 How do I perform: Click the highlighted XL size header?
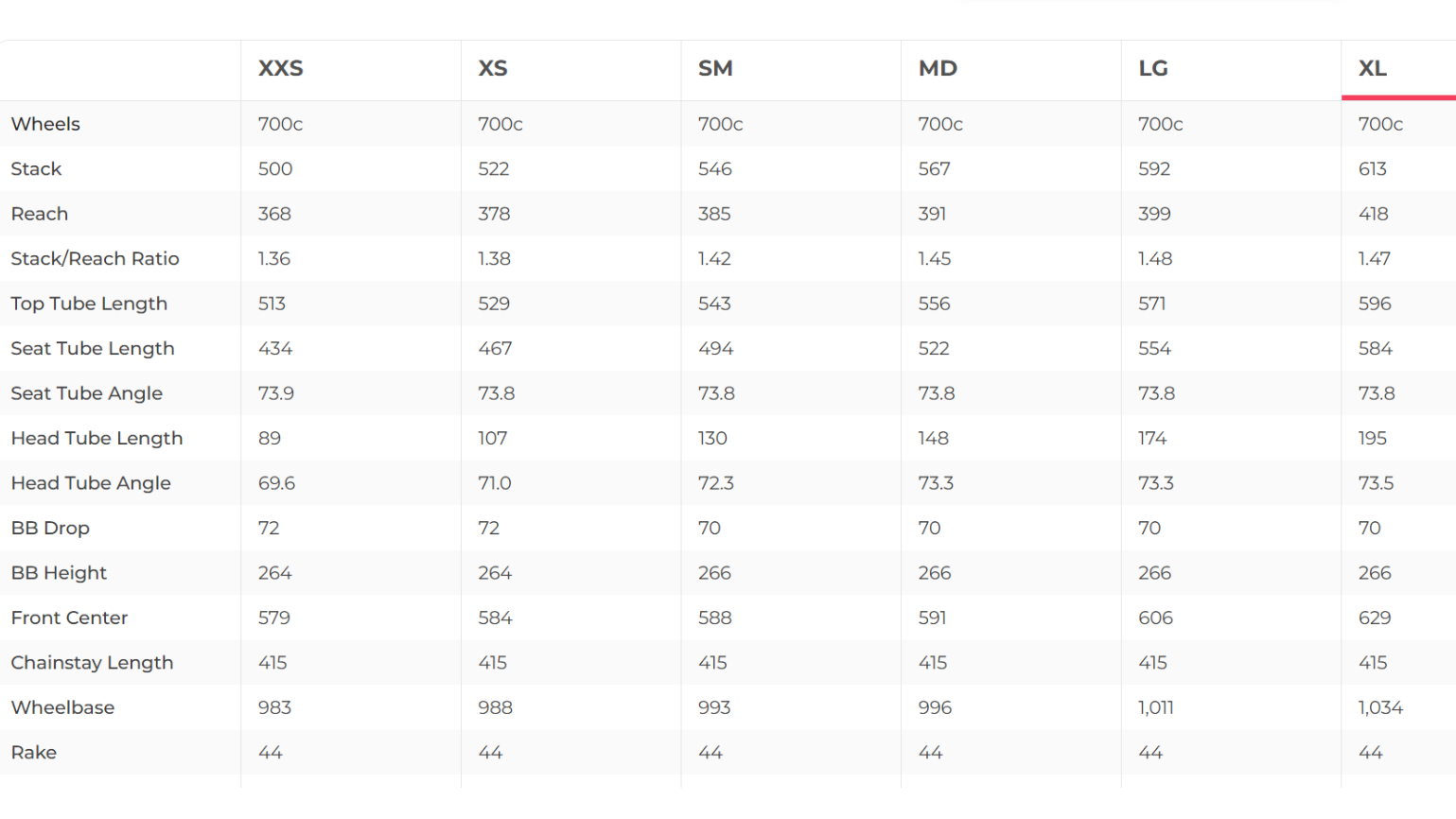tap(1373, 69)
